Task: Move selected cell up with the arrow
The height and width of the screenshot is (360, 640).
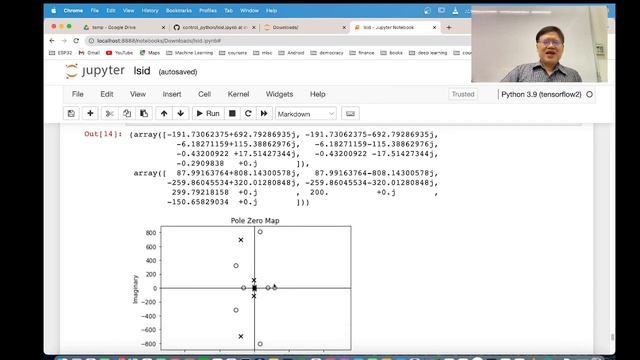Action: tap(164, 113)
